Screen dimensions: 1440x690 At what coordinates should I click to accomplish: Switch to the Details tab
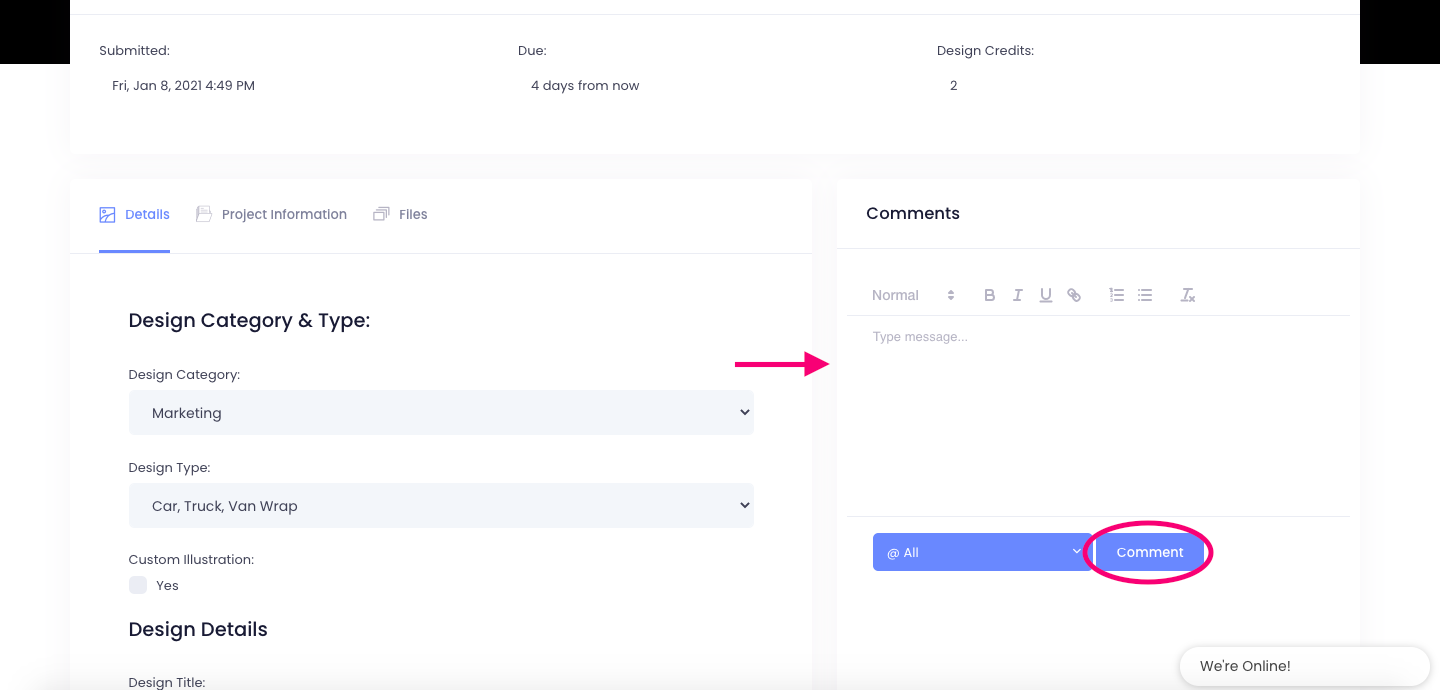(134, 214)
